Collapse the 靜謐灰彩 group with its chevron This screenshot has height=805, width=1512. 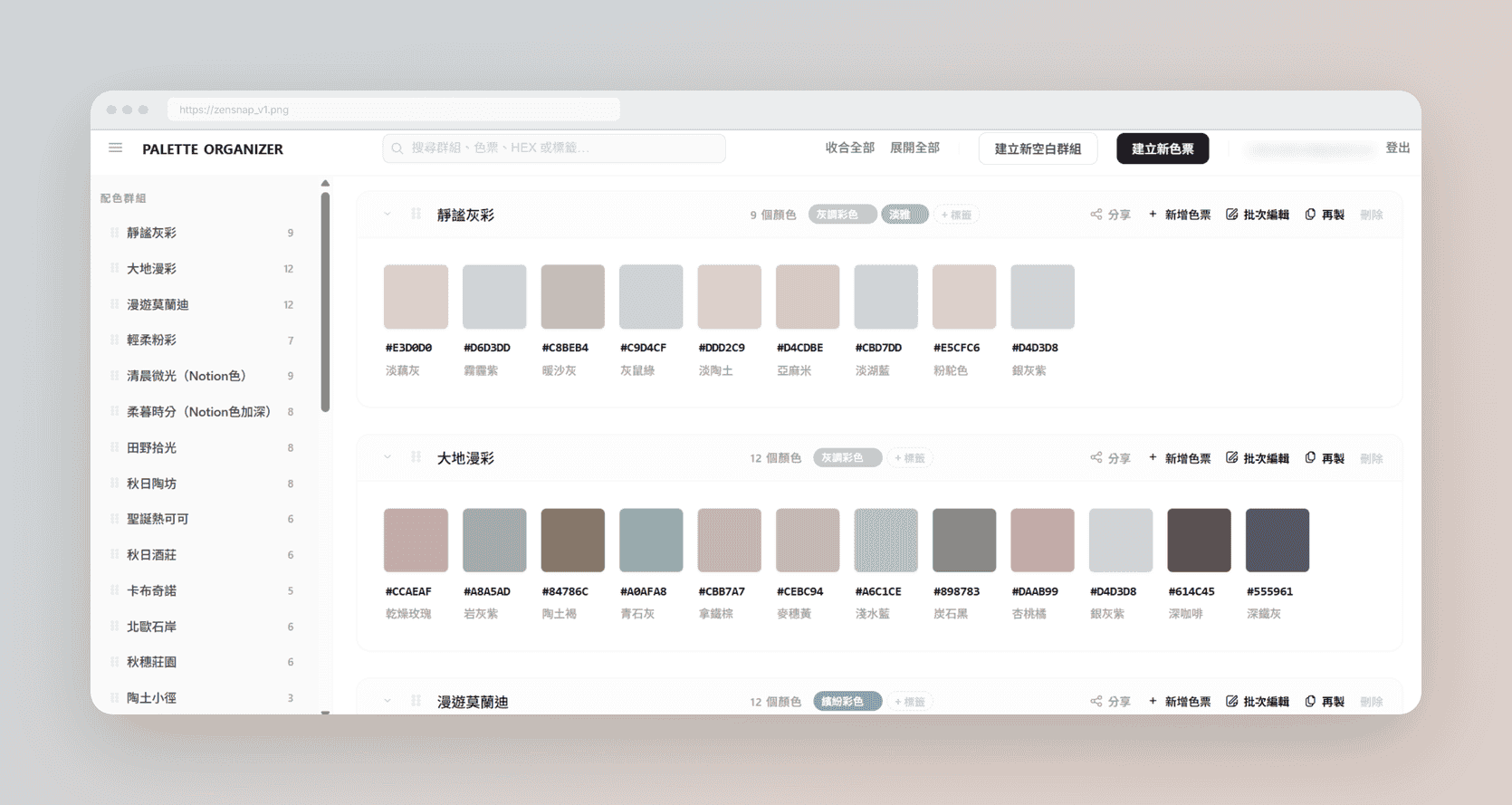coord(388,215)
